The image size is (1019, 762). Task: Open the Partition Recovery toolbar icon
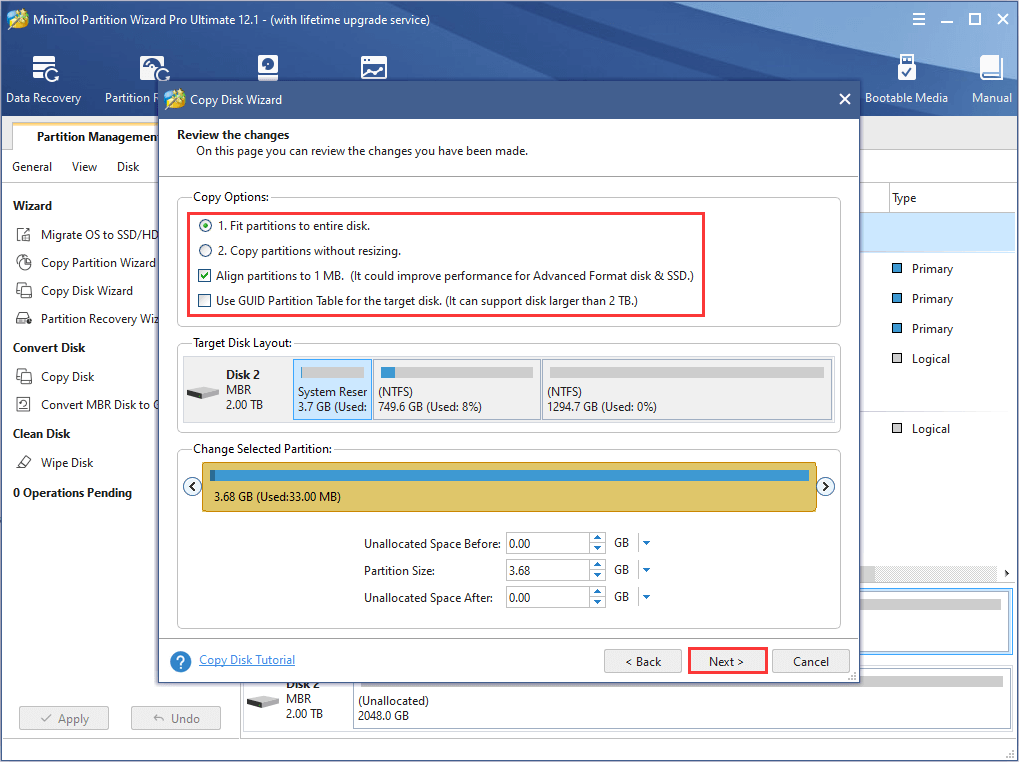155,70
